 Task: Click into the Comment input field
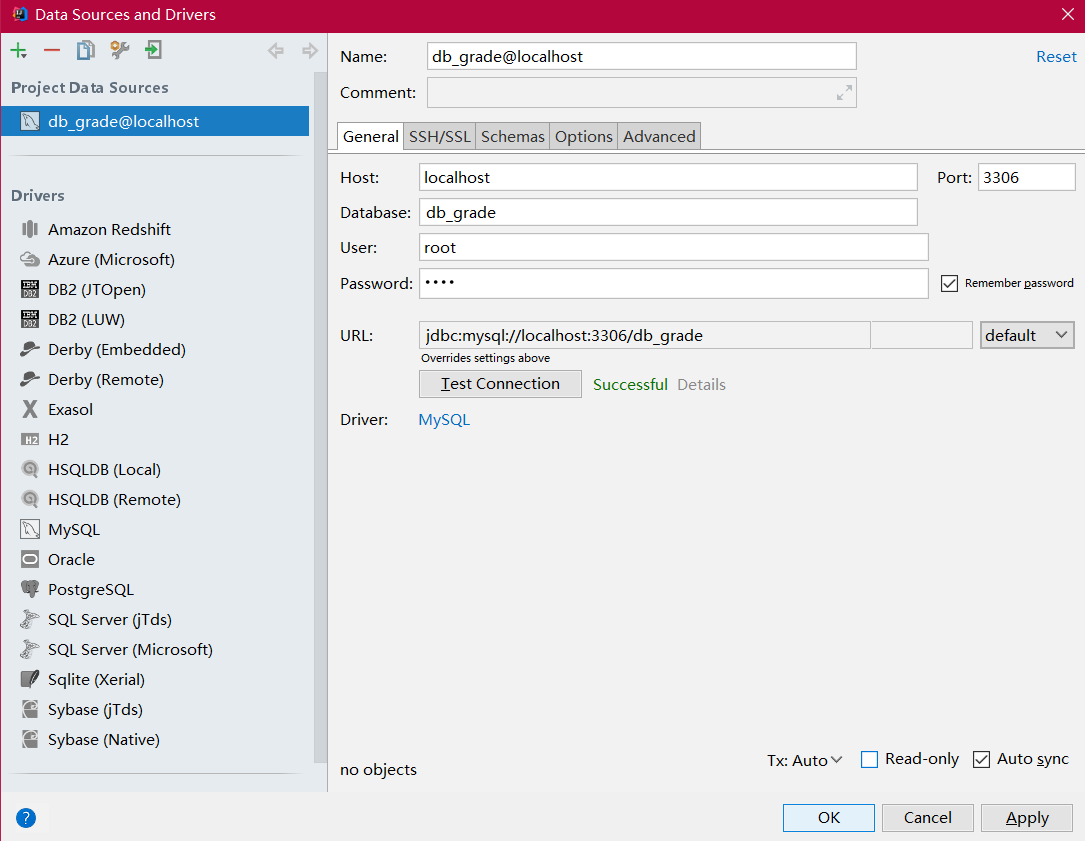[641, 93]
